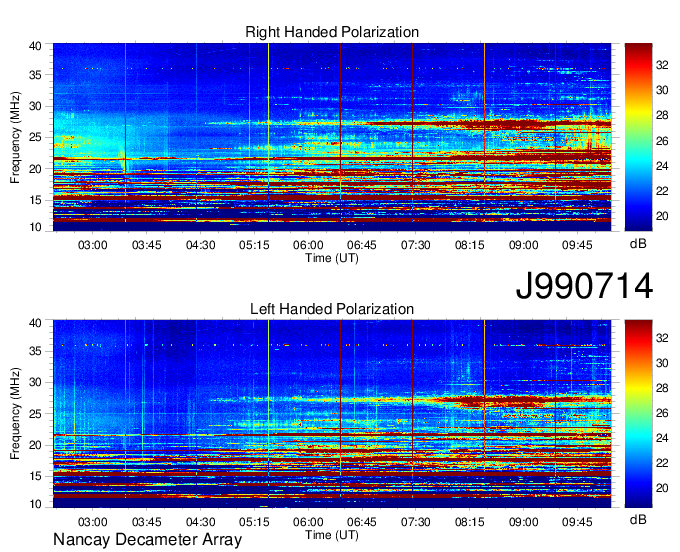The width and height of the screenshot is (680, 552).
Task: Select the J990714 observation label
Action: click(x=584, y=286)
